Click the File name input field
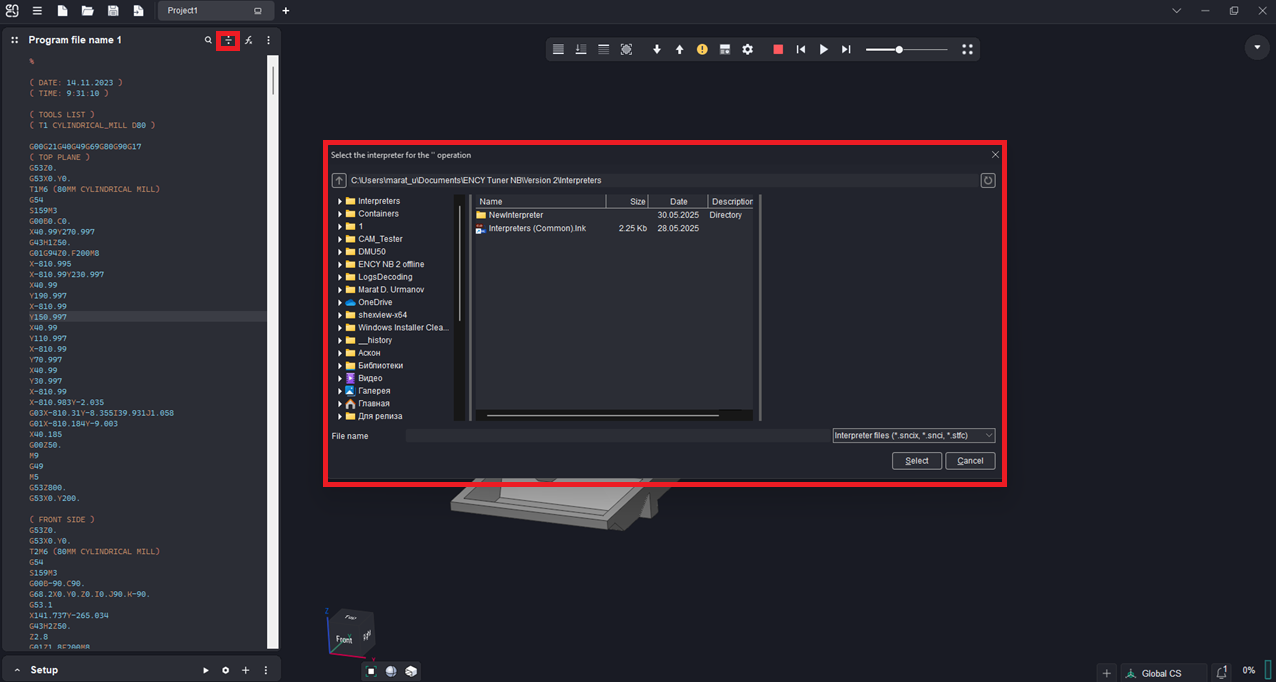Viewport: 1277px width, 683px height. point(616,436)
